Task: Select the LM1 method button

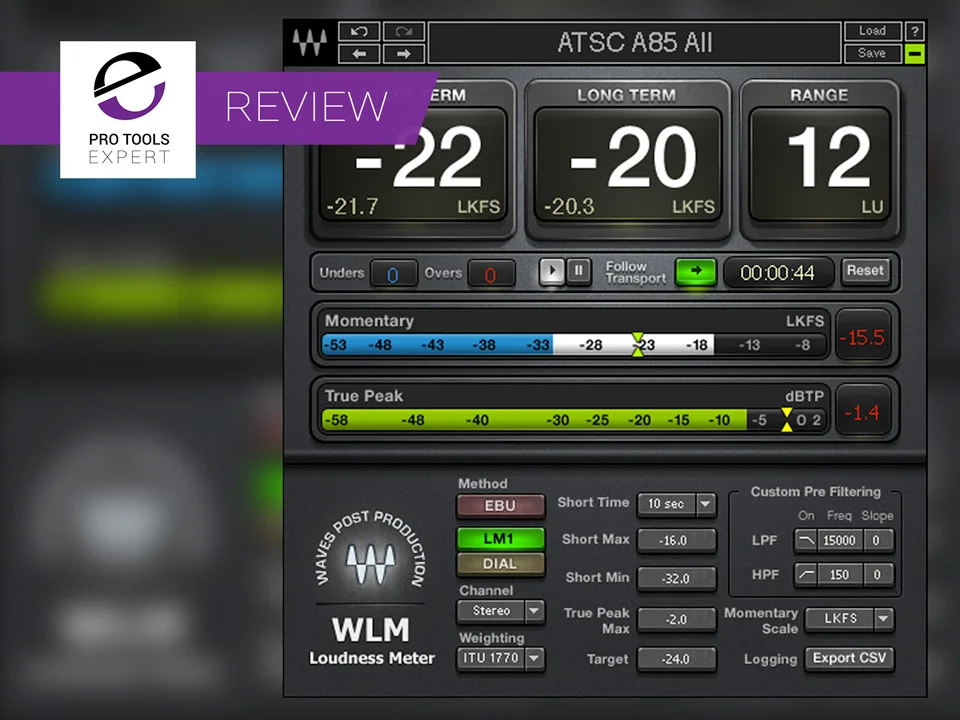Action: coord(500,539)
